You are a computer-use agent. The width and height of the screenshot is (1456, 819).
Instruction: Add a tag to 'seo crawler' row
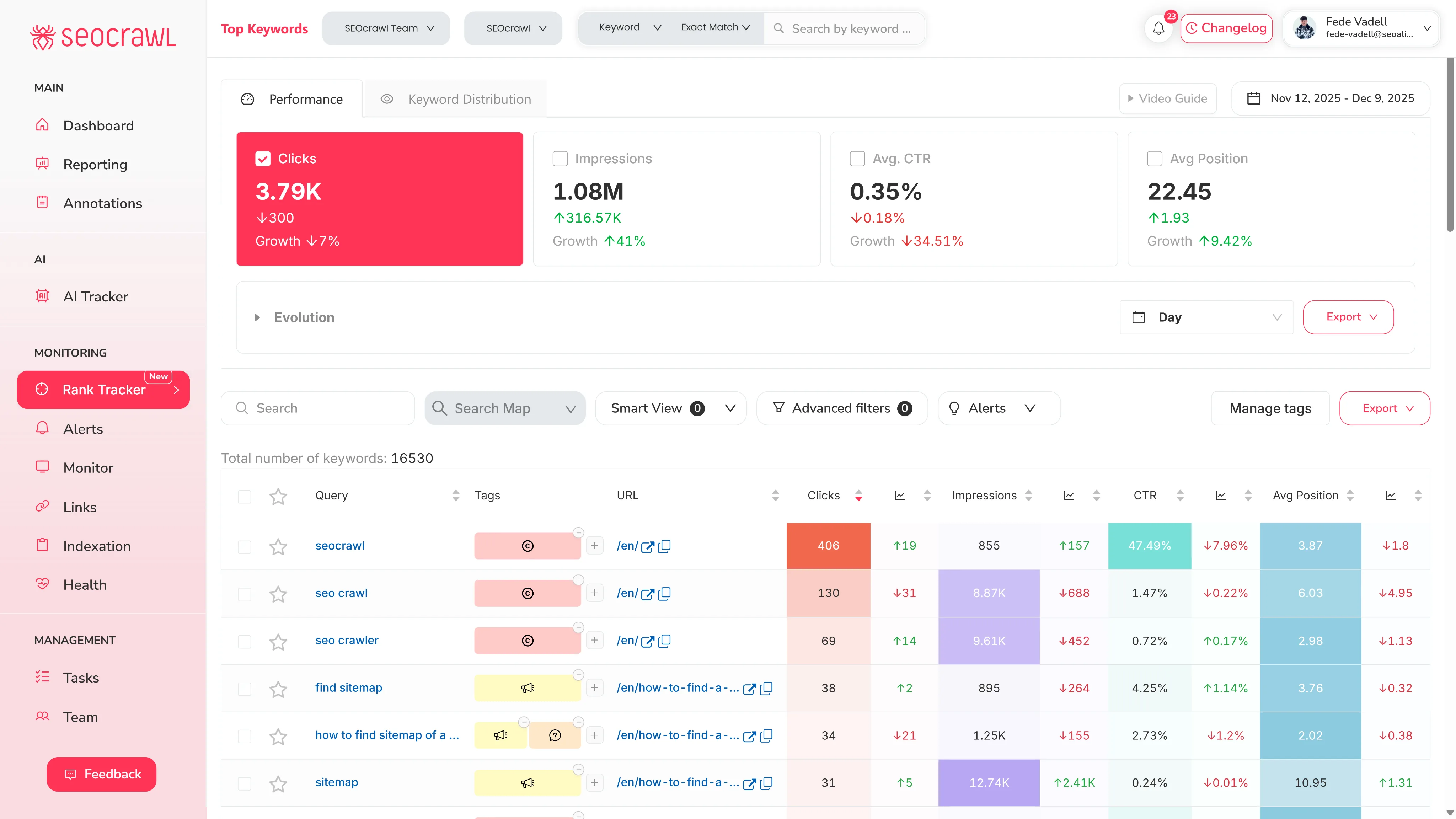coord(594,641)
